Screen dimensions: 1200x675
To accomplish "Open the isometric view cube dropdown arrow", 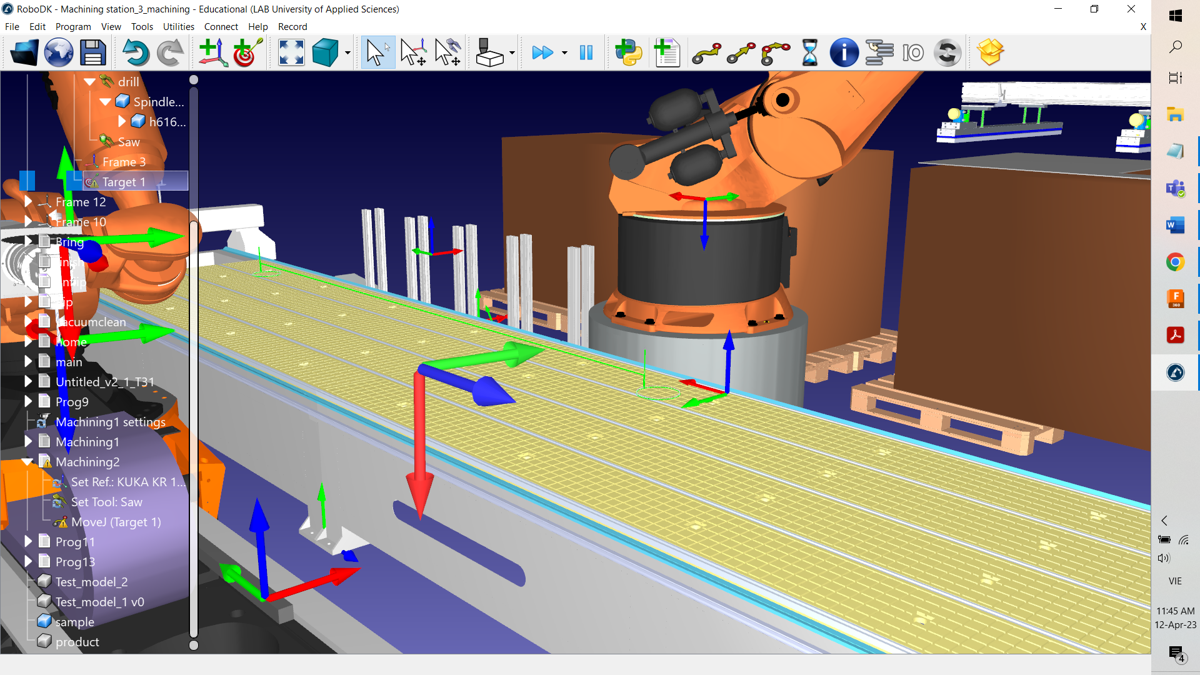I will (348, 53).
